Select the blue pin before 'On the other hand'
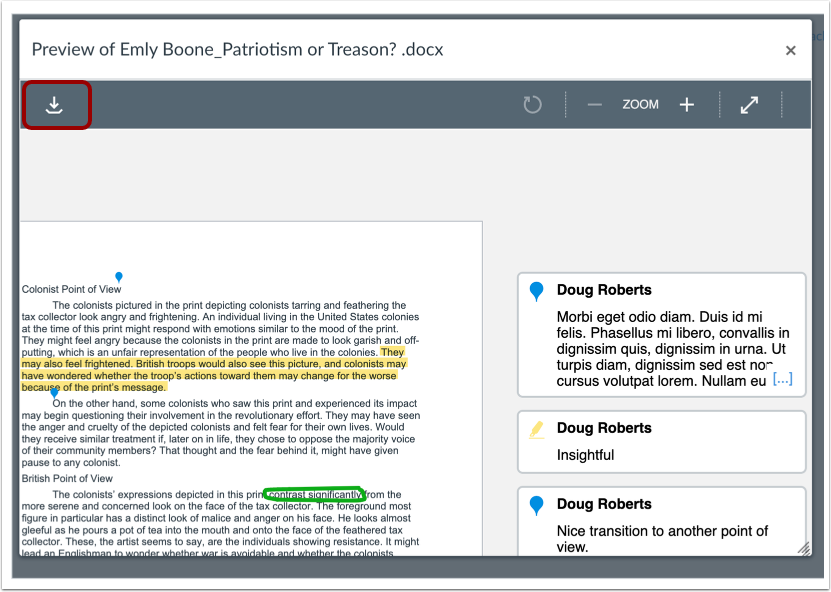The width and height of the screenshot is (831, 592). (54, 393)
